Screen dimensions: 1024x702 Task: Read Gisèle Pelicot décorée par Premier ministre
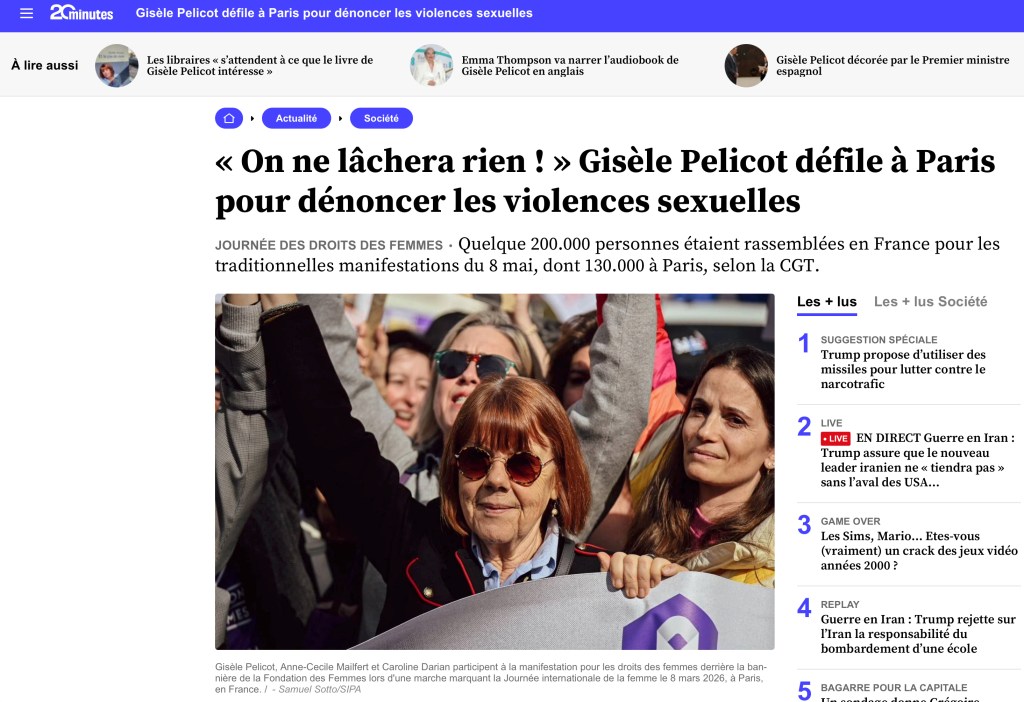point(893,65)
